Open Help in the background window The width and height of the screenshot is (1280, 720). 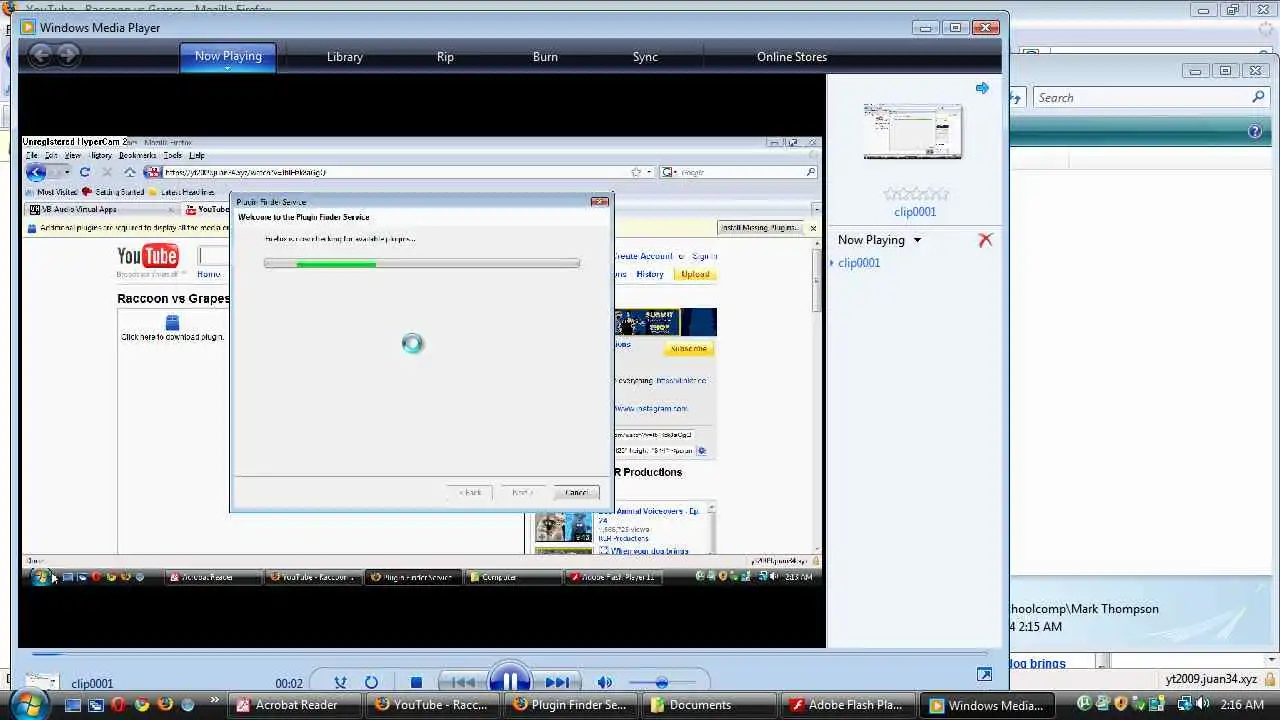(x=1255, y=132)
